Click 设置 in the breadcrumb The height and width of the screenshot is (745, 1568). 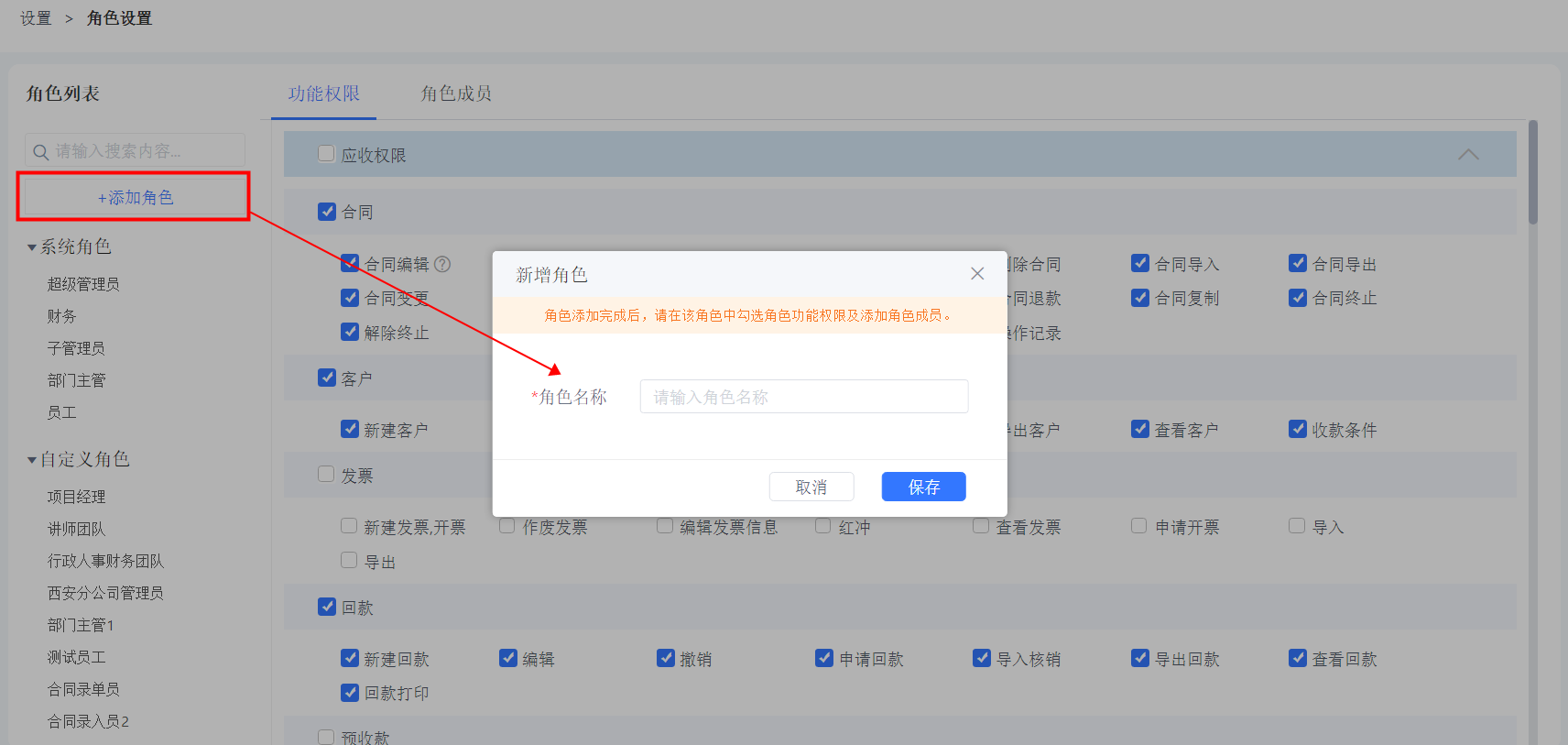coord(36,18)
